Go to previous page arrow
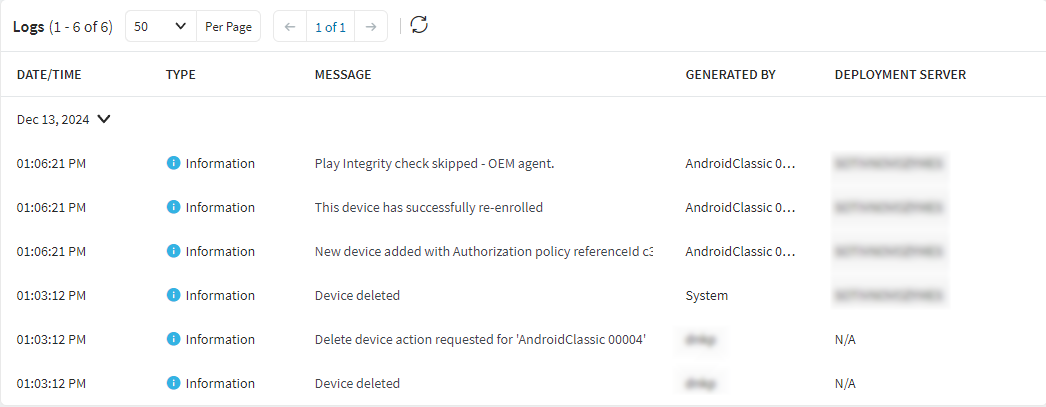 [x=290, y=27]
